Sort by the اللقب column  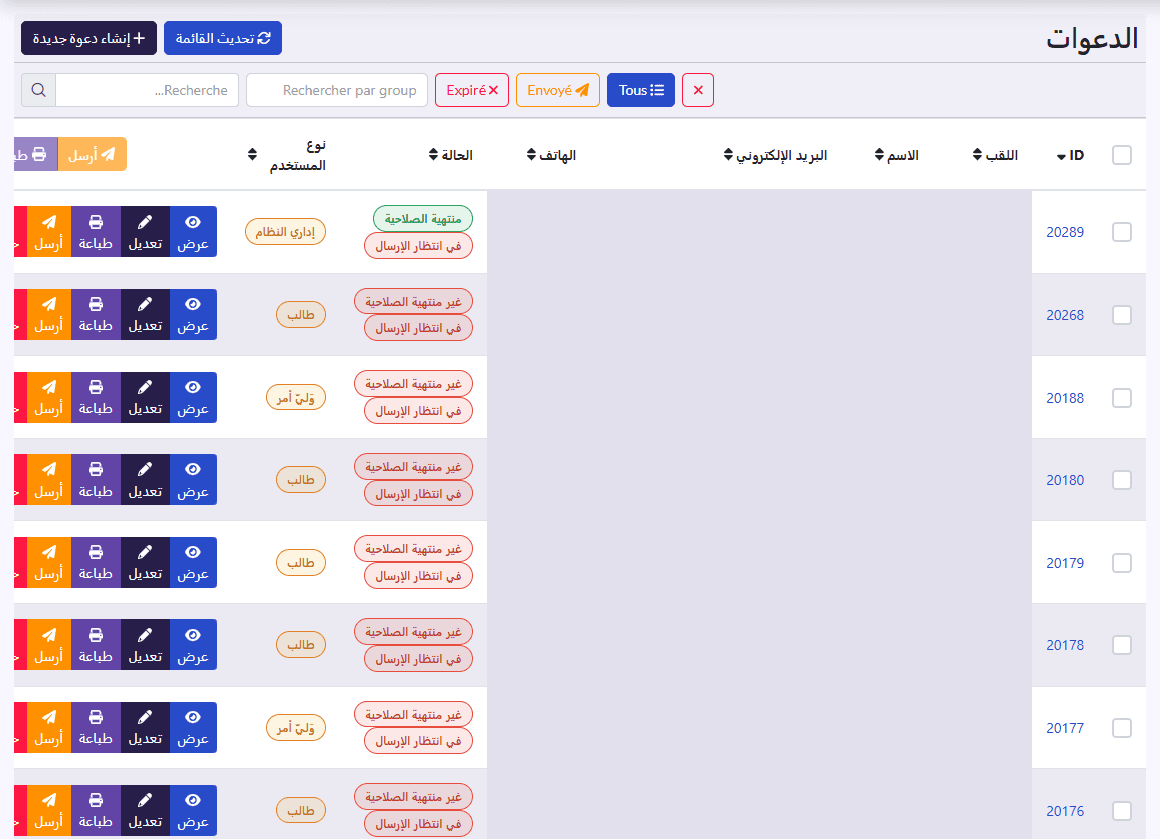[x=996, y=155]
